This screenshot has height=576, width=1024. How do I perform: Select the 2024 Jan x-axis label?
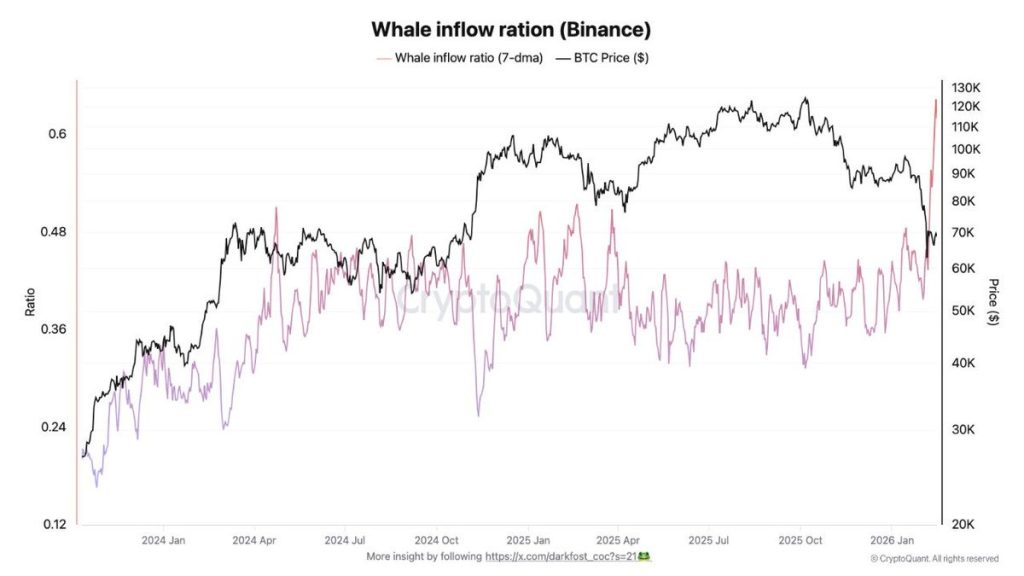pyautogui.click(x=164, y=539)
